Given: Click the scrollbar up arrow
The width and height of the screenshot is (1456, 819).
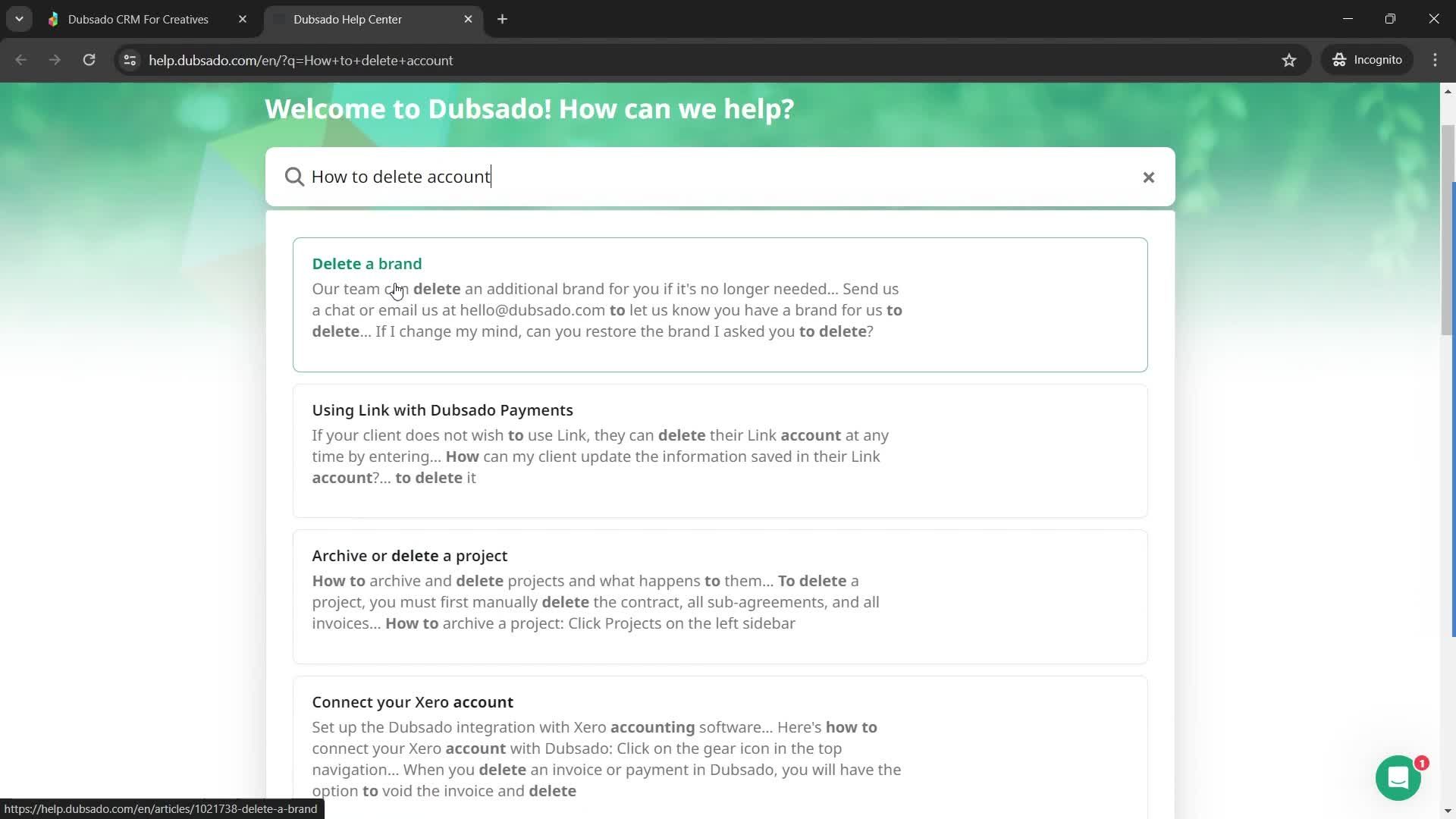Looking at the screenshot, I should pos(1447,91).
